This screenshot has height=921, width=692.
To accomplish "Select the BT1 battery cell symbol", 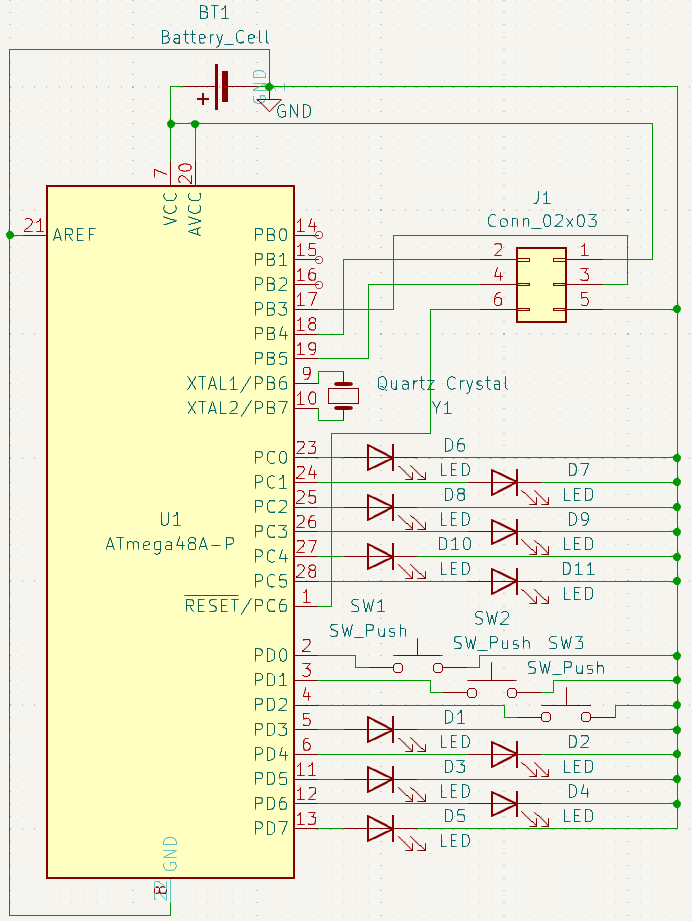I will pos(221,87).
